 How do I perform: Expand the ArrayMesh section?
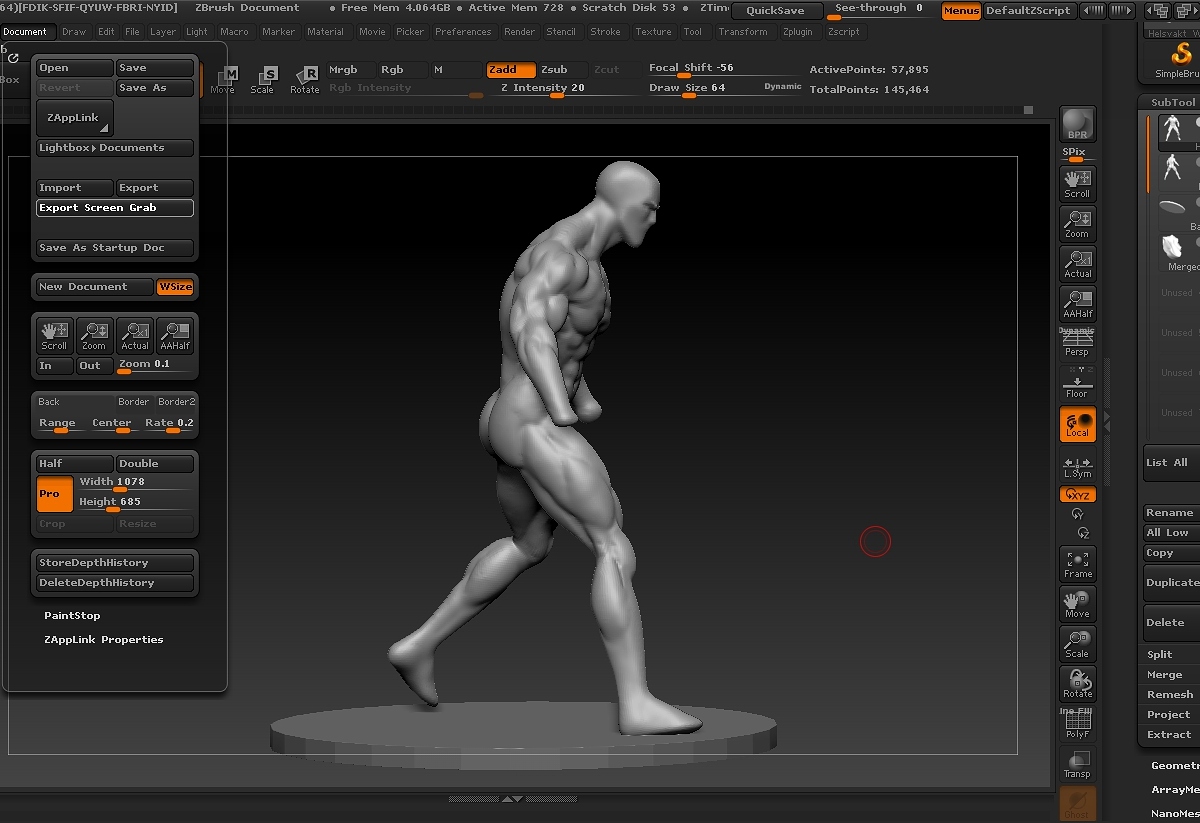point(1174,789)
